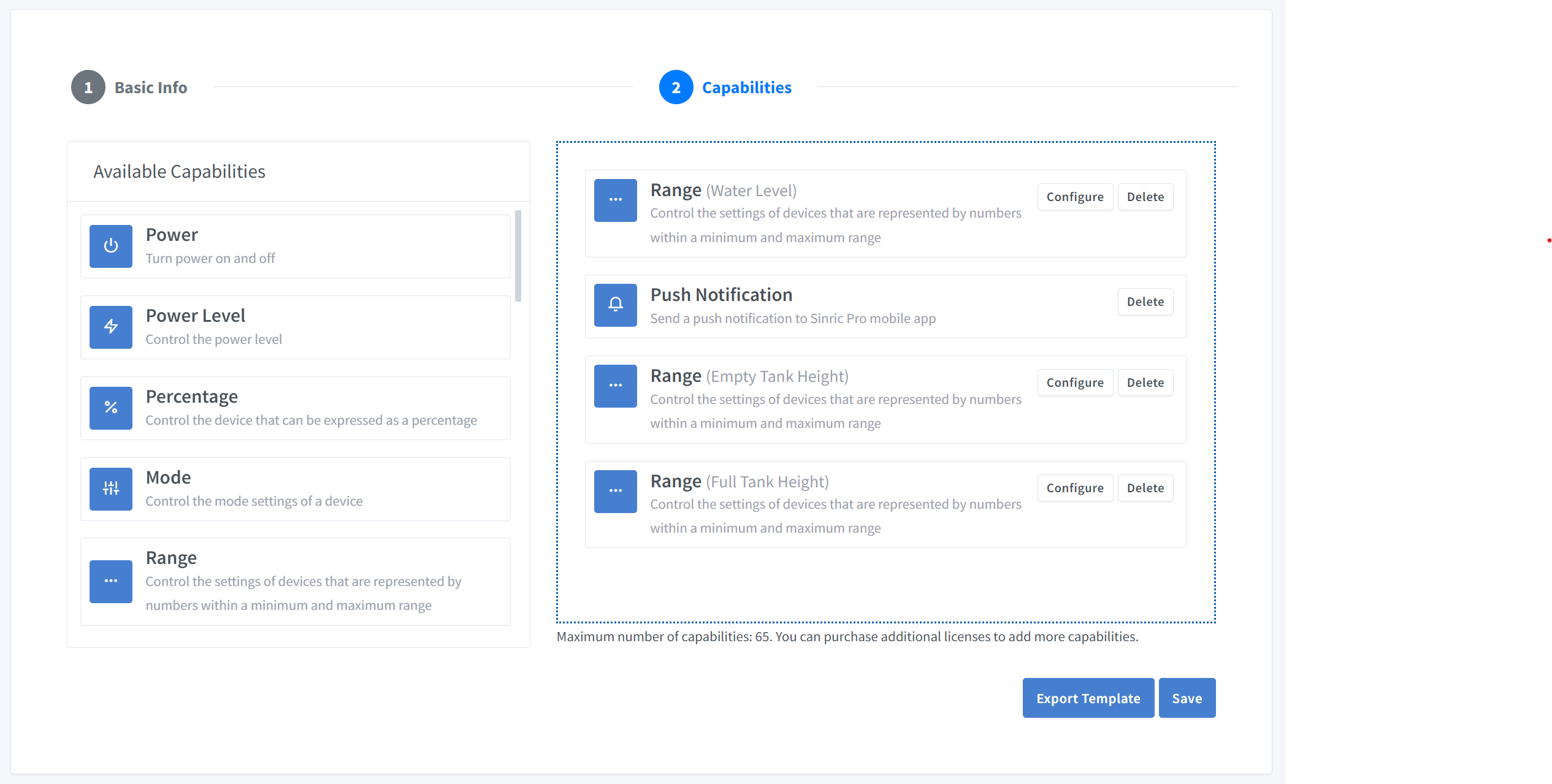Click the Power Level lightning bolt icon
This screenshot has height=784, width=1552.
click(110, 327)
